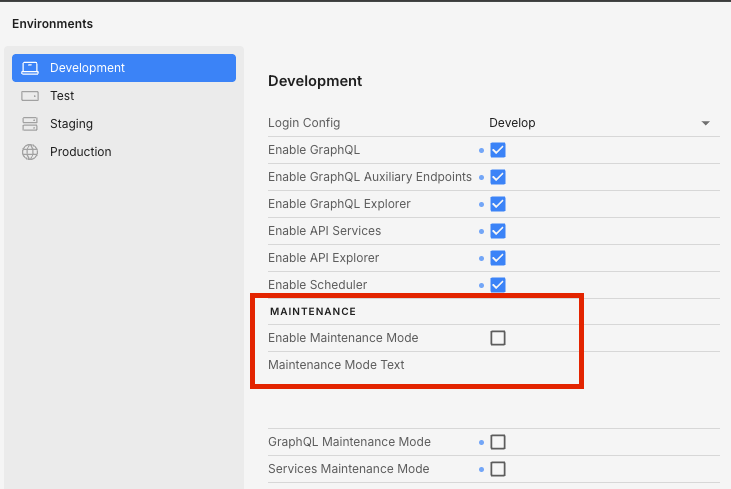The width and height of the screenshot is (731, 489).
Task: Click blue dot beside GraphQL Maintenance Mode
Action: pos(481,442)
